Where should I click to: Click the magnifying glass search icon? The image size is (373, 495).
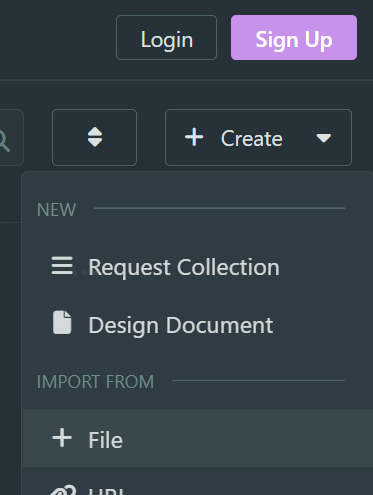pyautogui.click(x=4, y=141)
